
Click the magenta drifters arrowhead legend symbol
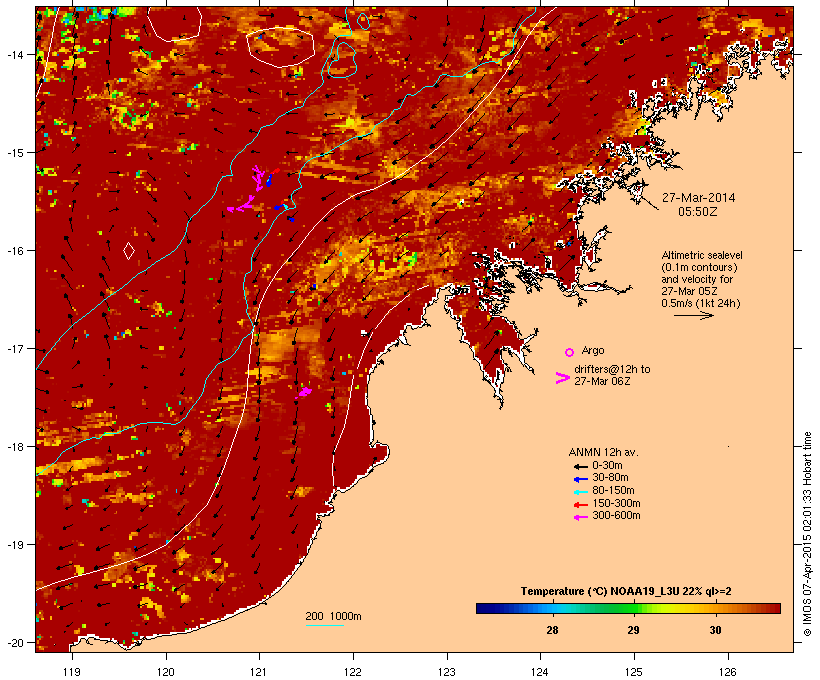(563, 378)
